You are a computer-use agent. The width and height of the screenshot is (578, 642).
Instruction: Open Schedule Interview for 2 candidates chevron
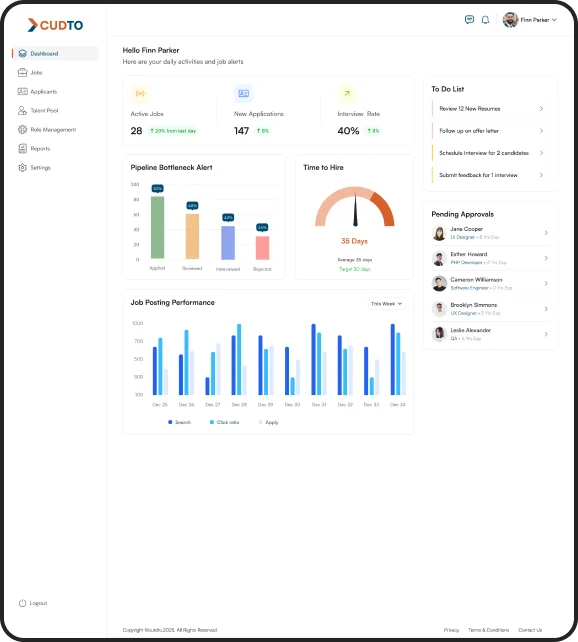pyautogui.click(x=541, y=153)
